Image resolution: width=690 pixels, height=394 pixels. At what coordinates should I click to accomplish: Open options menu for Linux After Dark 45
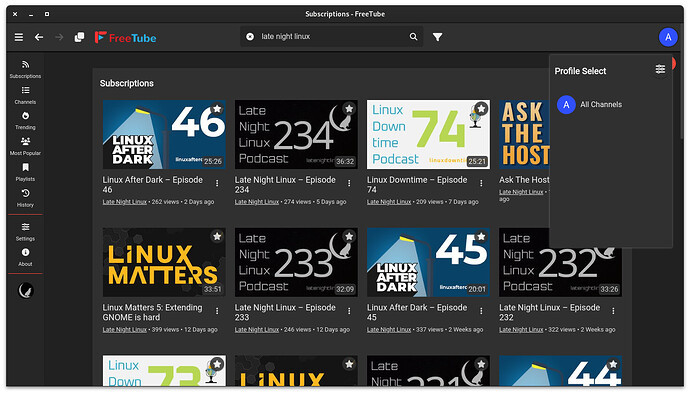pos(481,311)
